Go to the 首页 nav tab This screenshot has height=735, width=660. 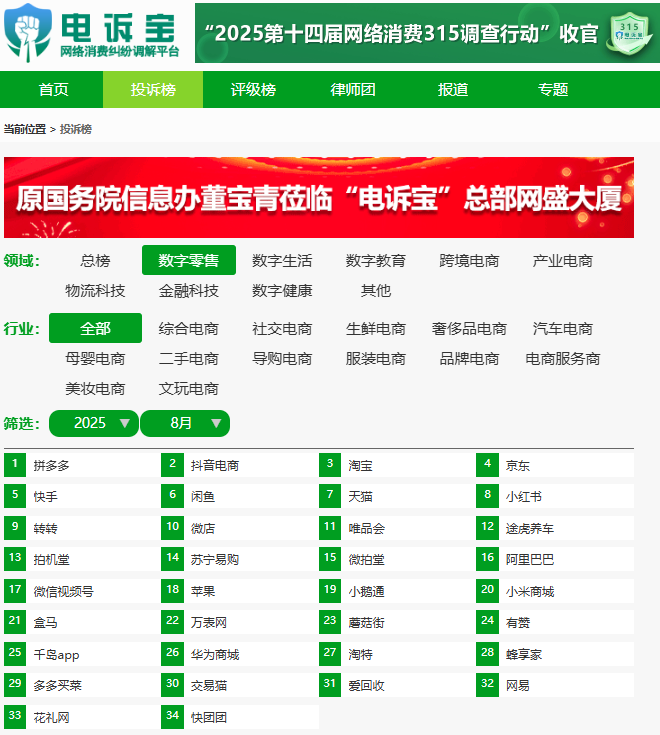(53, 90)
